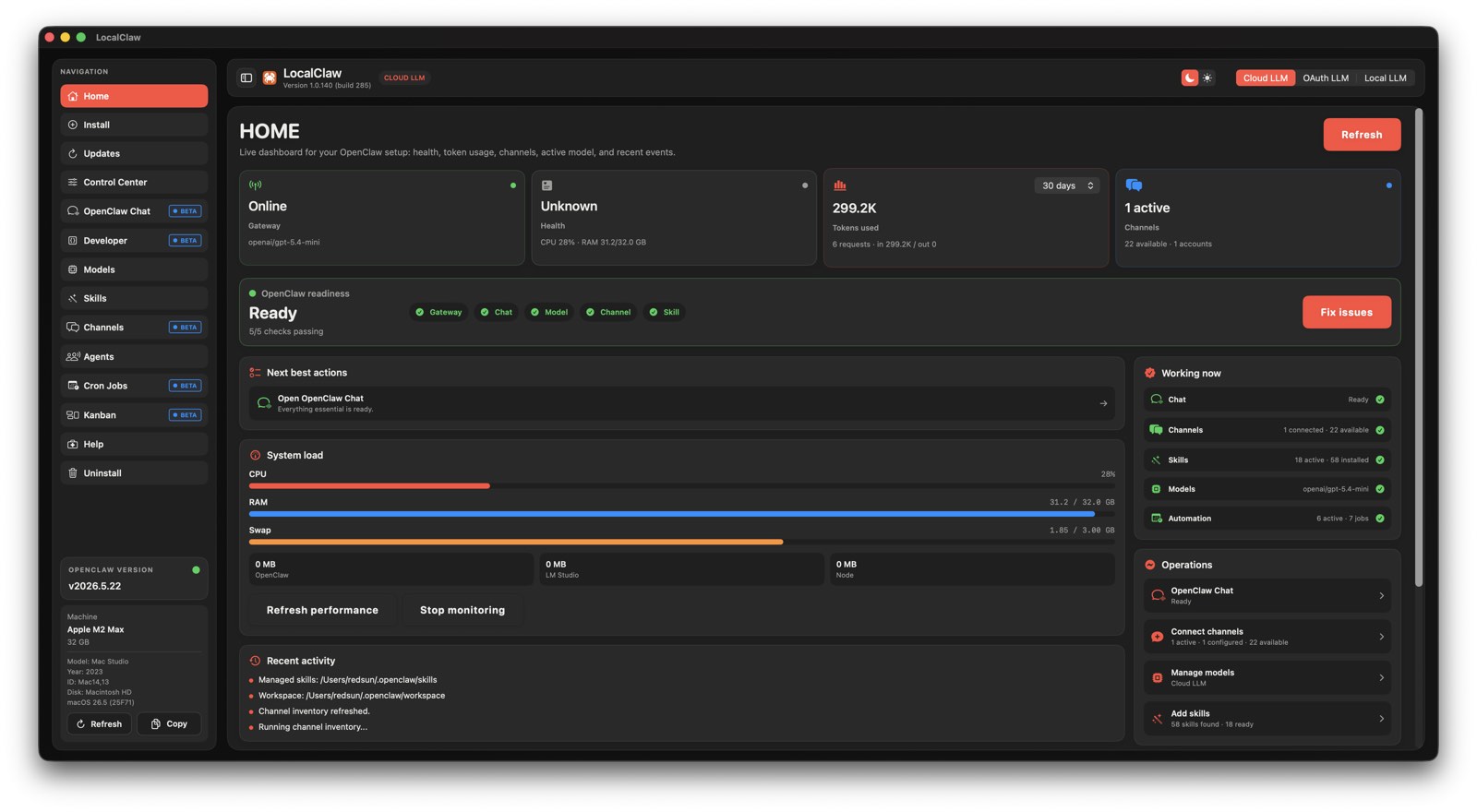Click the Health card icon
The height and width of the screenshot is (812, 1477).
[x=546, y=185]
